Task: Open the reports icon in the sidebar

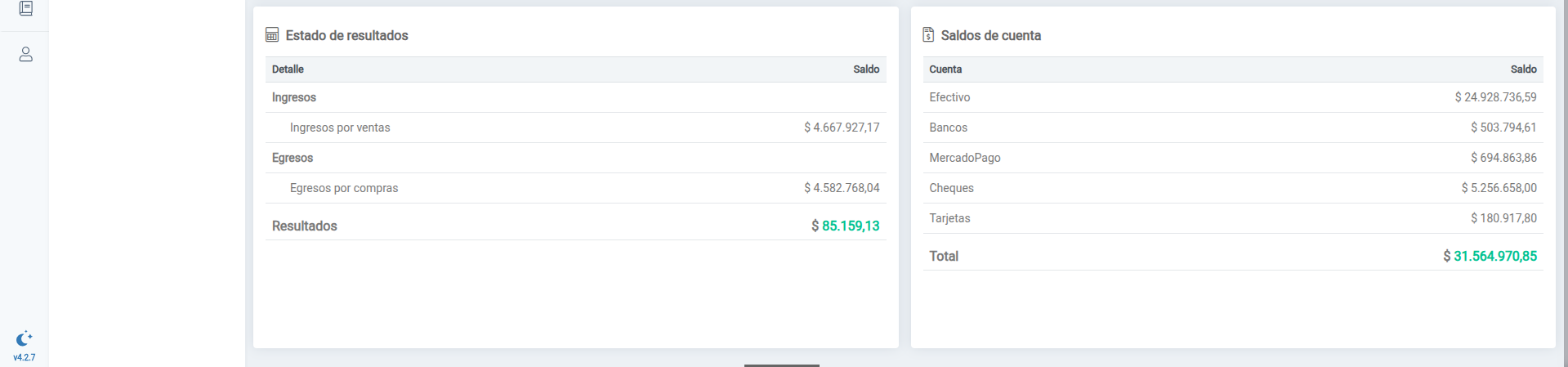Action: [x=25, y=8]
